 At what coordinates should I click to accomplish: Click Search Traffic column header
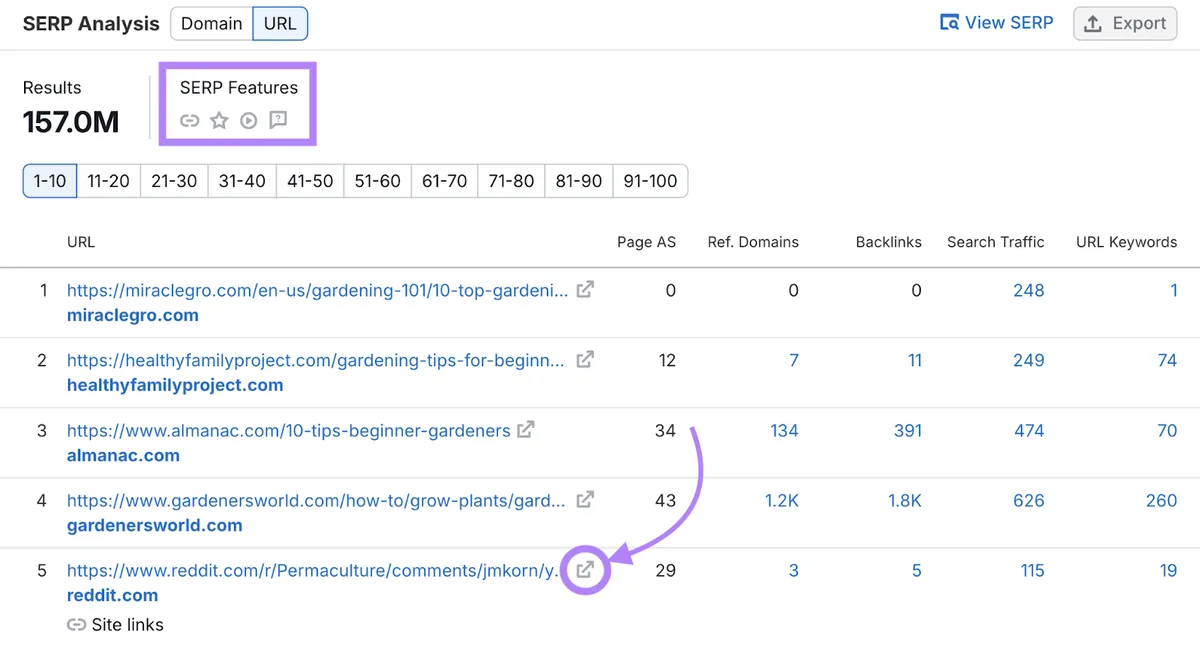[996, 242]
